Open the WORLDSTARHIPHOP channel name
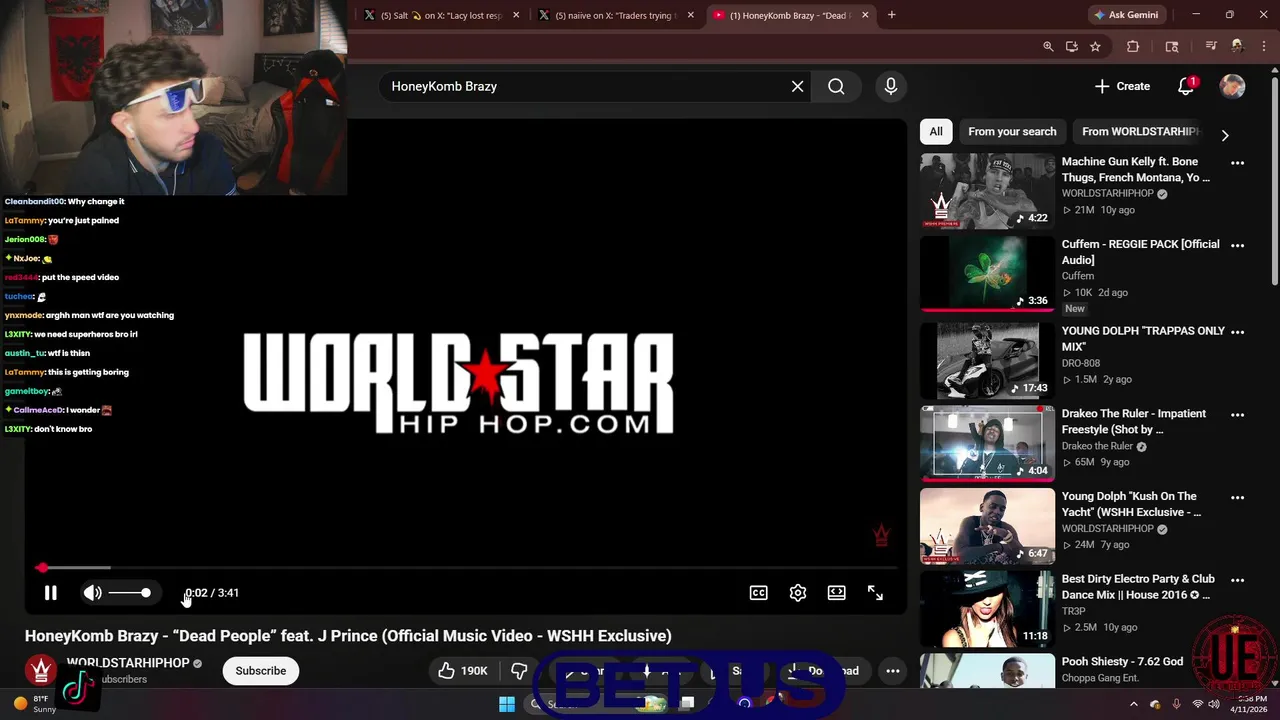 point(128,663)
